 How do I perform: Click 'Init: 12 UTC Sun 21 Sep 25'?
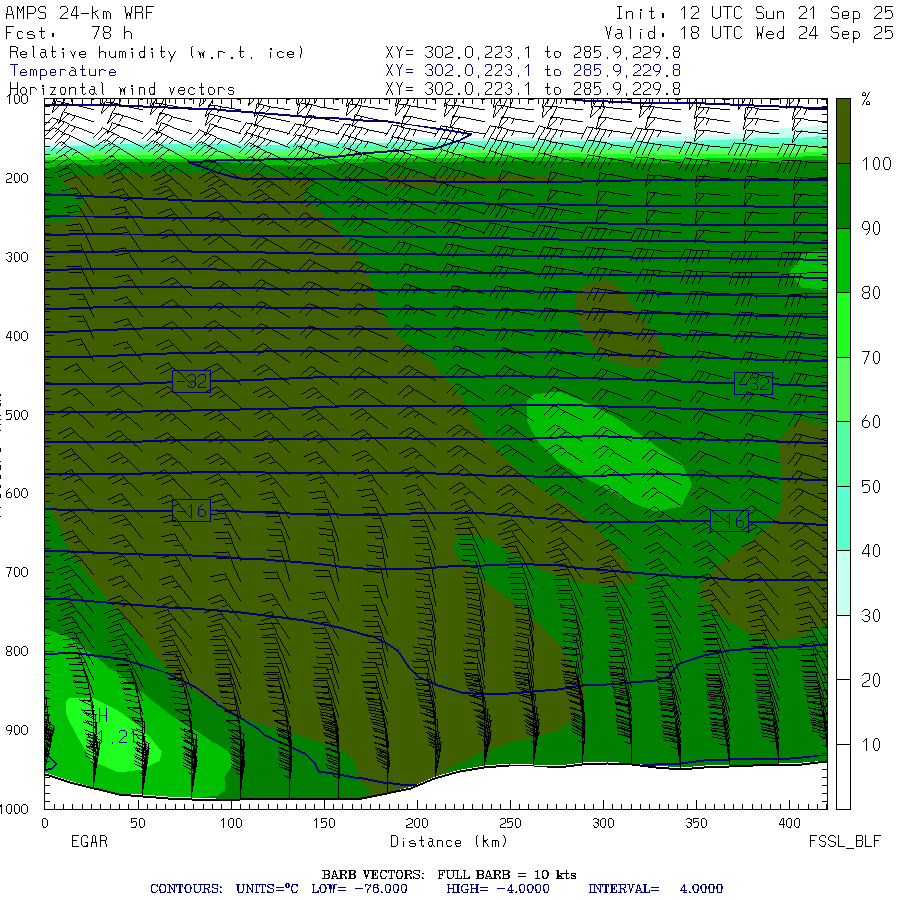754,13
